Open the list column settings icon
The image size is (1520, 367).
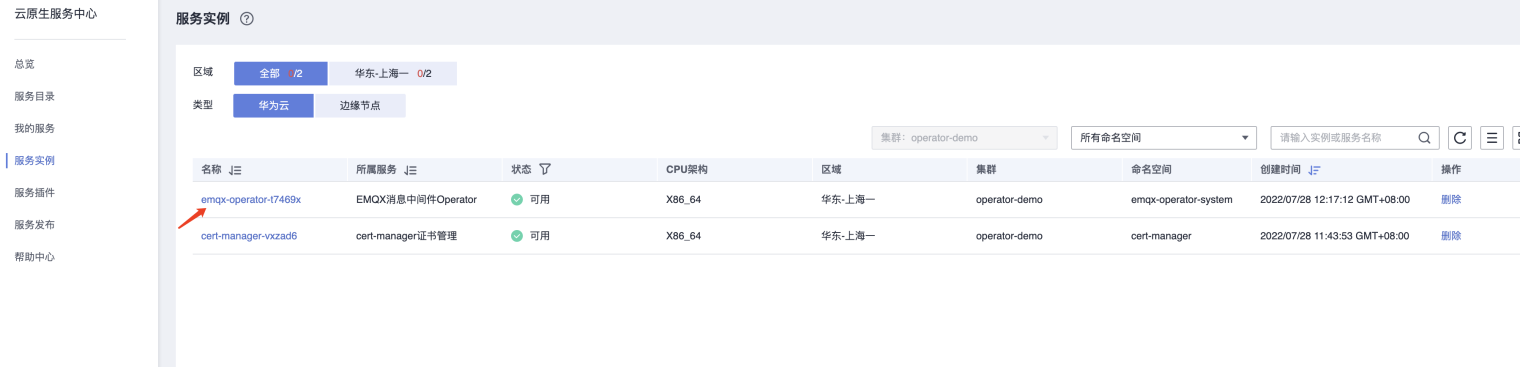point(1492,138)
